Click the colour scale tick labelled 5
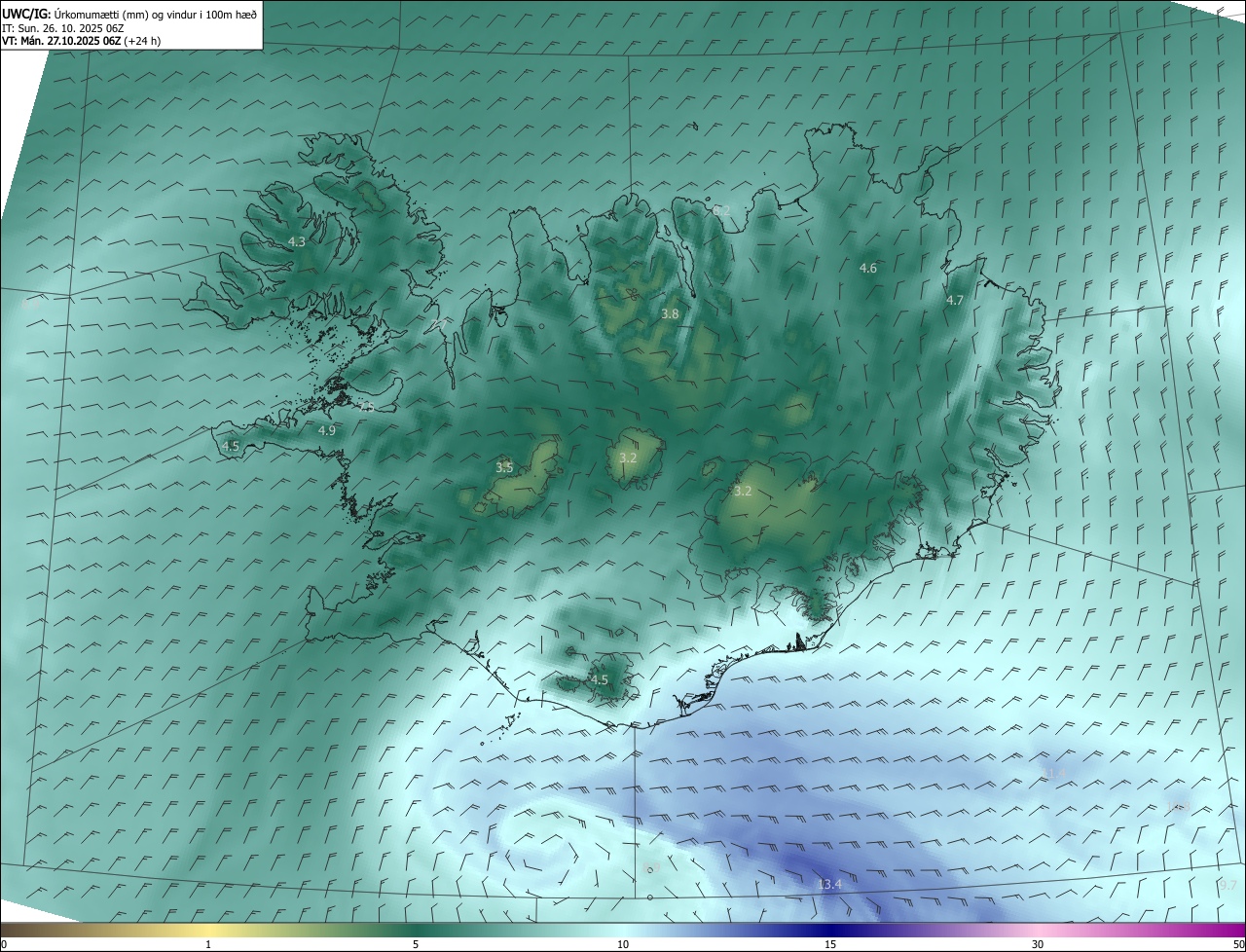Screen dimensions: 1246x952 [416, 944]
